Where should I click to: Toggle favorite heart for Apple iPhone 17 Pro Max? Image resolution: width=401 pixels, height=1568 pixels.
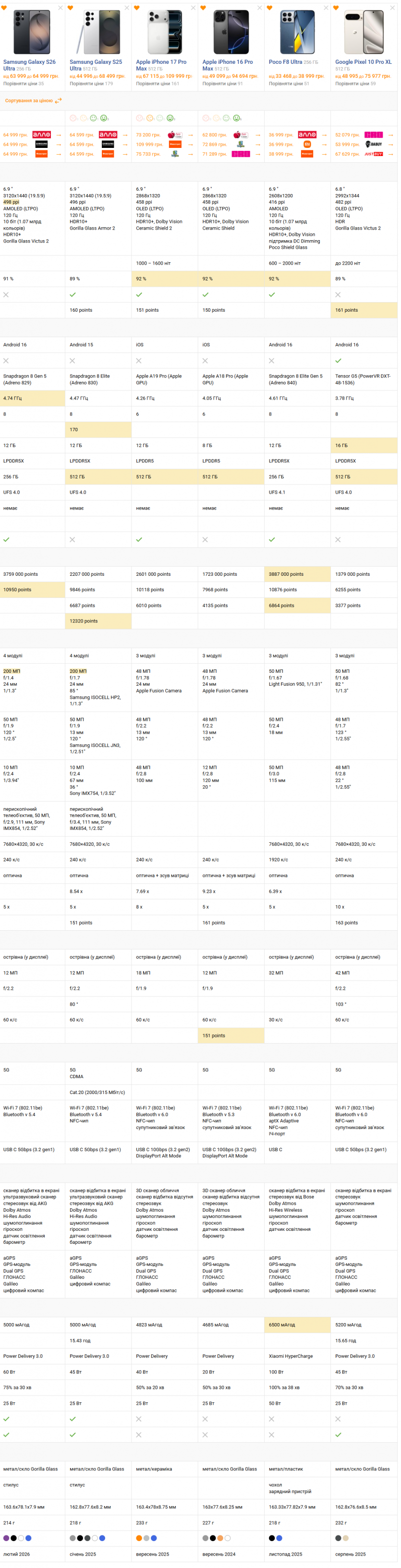137,8
